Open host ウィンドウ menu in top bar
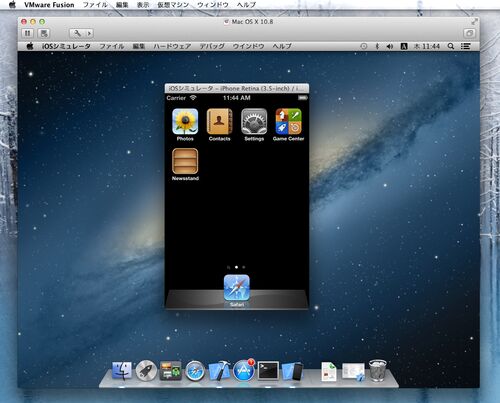Screen dimensions: 500x403 point(213,5)
